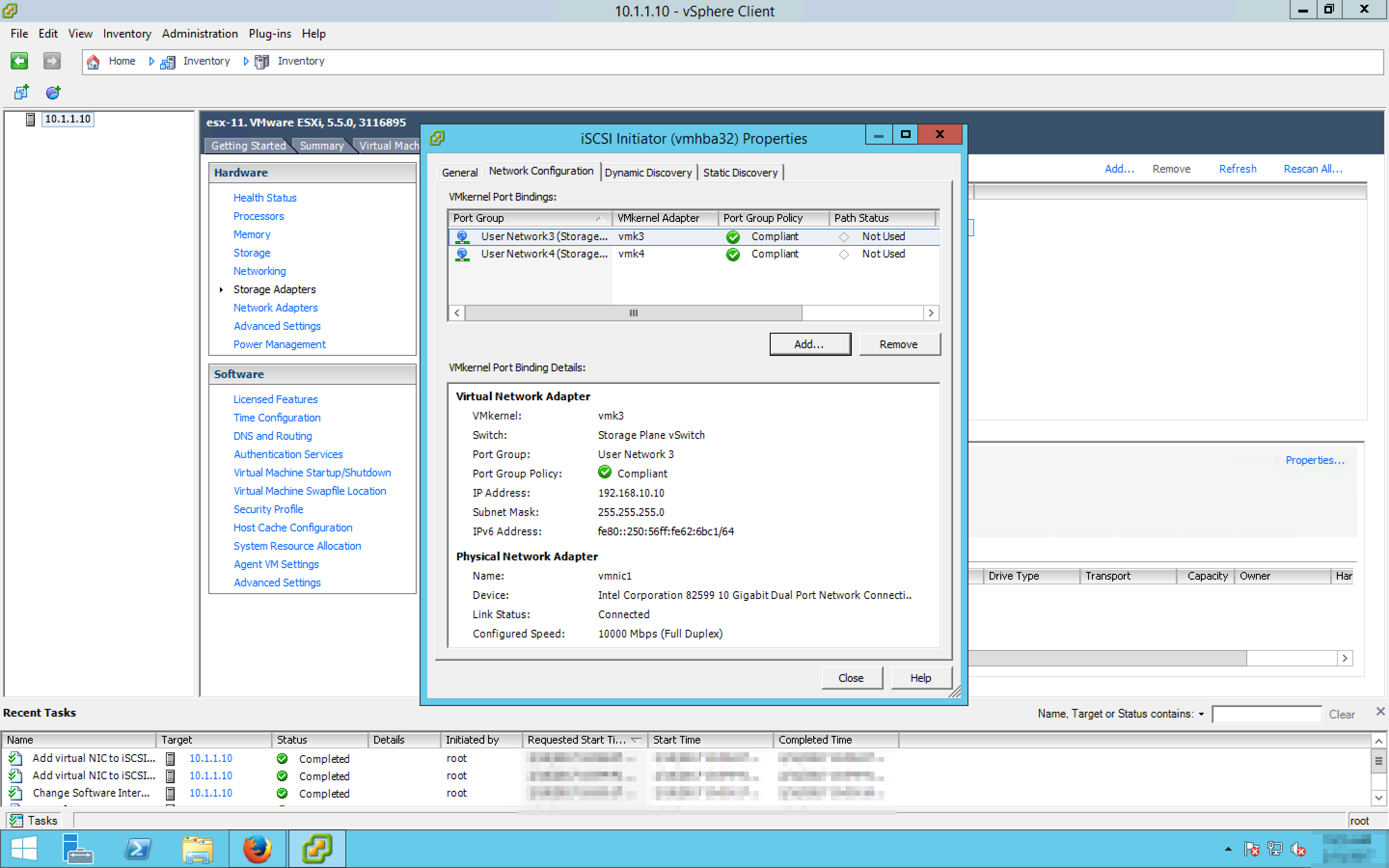
Task: Select the 10.1.1.10 host server icon
Action: 31,119
